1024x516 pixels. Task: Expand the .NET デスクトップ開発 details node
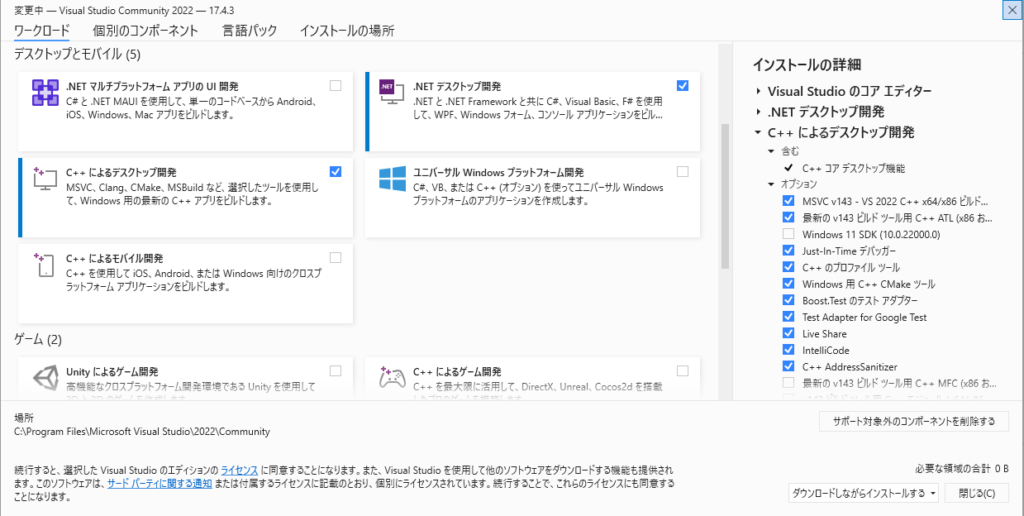758,112
